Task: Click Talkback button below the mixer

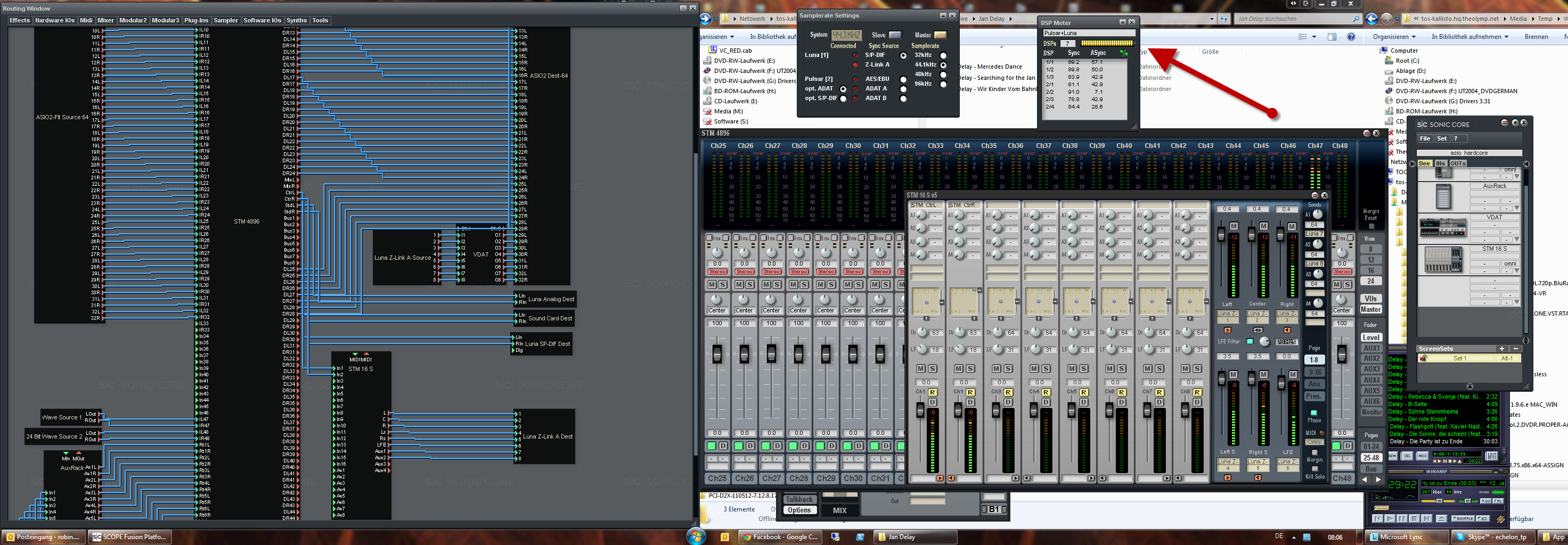Action: tap(799, 499)
